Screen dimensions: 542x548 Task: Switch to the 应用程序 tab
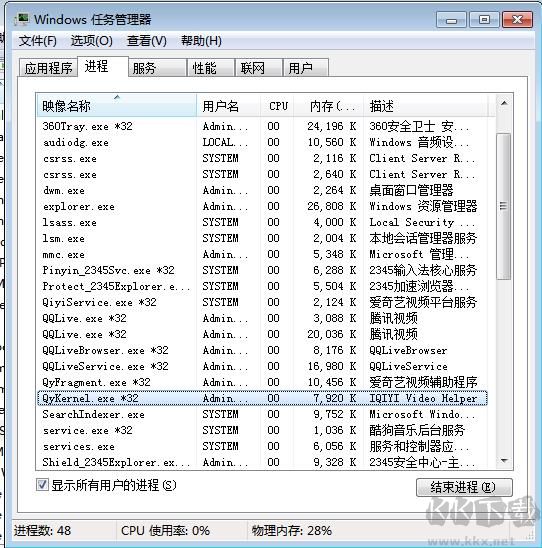pos(49,68)
